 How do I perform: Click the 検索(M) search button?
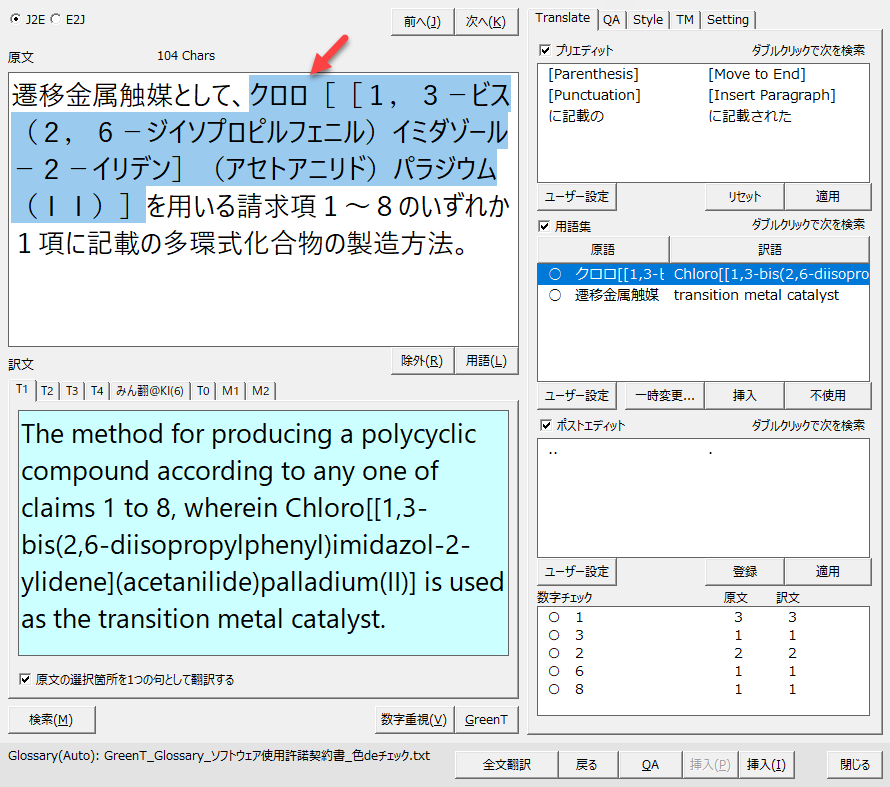pyautogui.click(x=51, y=719)
